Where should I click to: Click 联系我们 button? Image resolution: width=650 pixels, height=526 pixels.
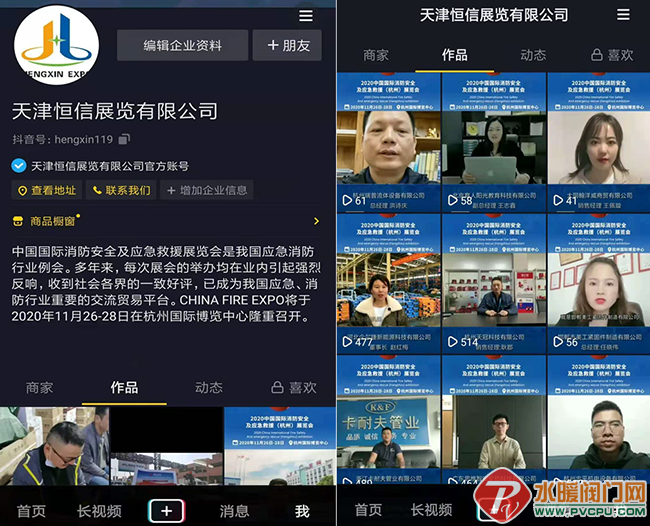coord(121,190)
